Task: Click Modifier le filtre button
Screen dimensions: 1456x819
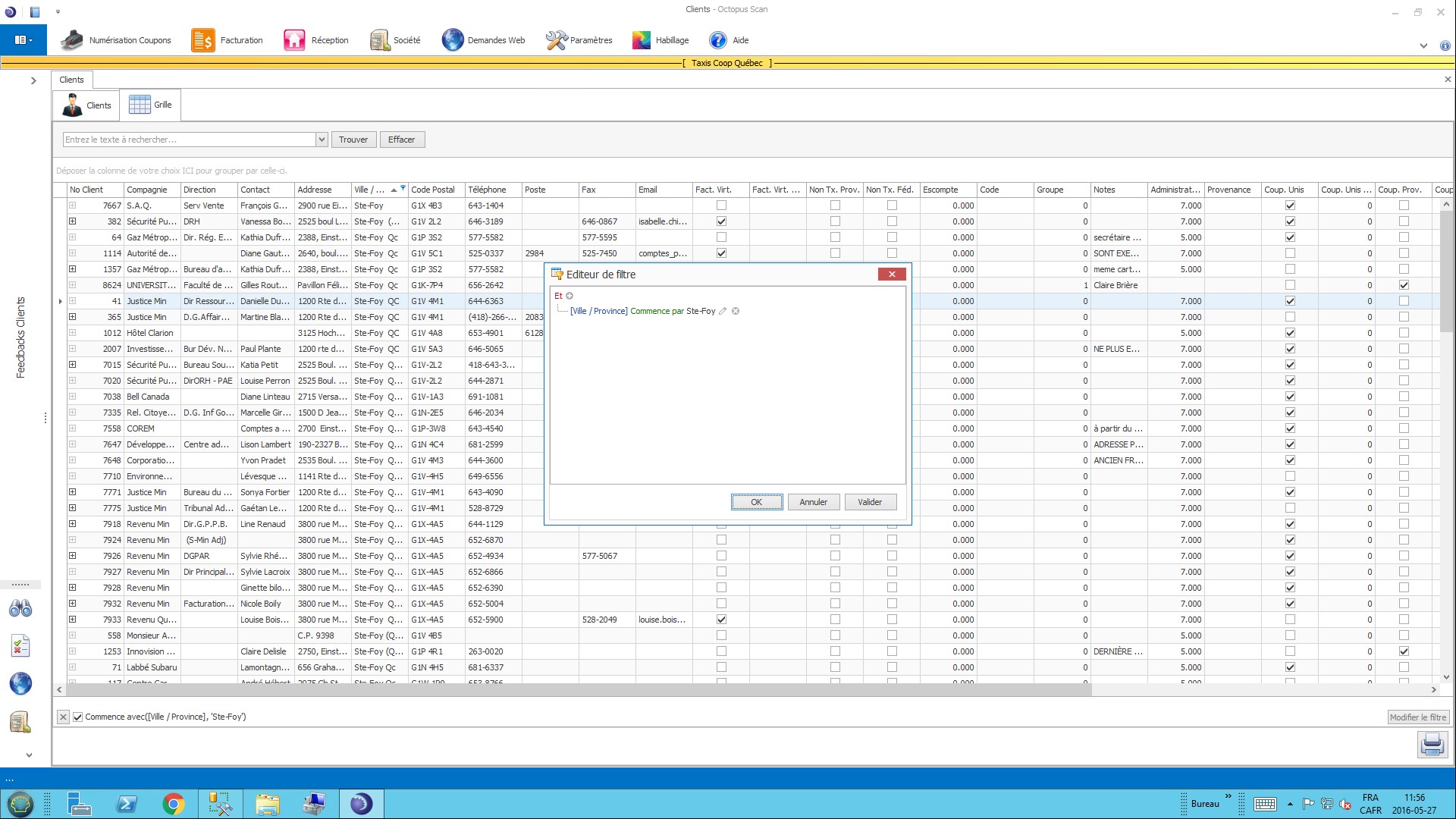Action: 1418,717
